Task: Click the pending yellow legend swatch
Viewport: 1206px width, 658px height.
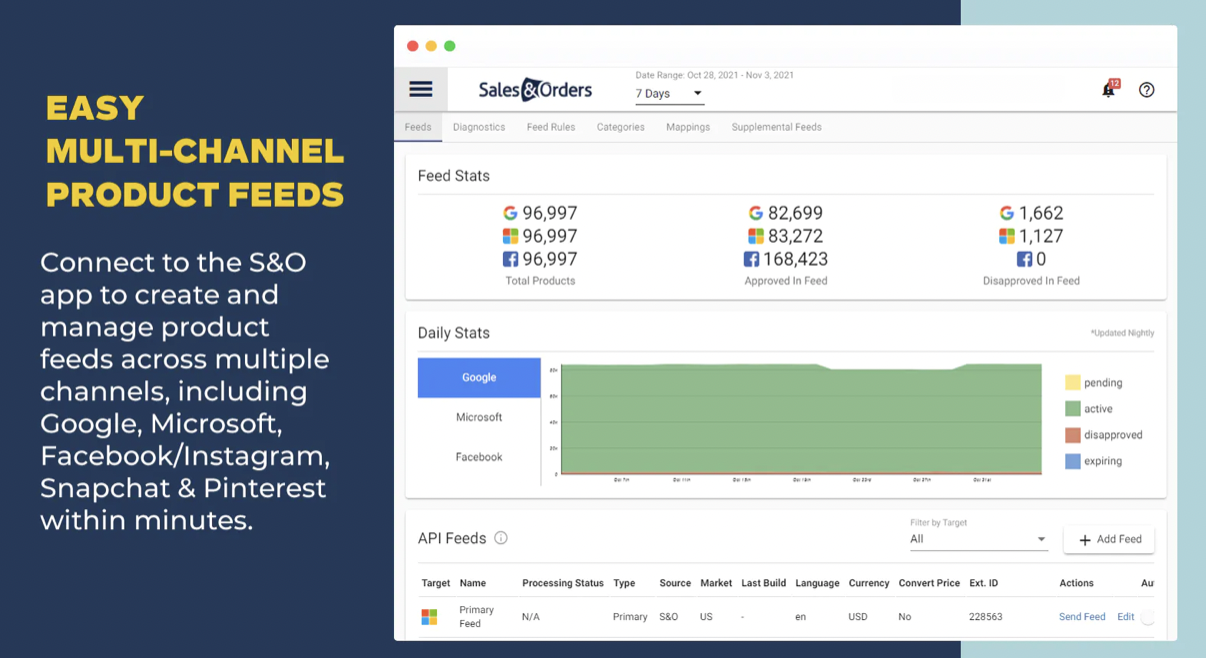Action: (1073, 382)
